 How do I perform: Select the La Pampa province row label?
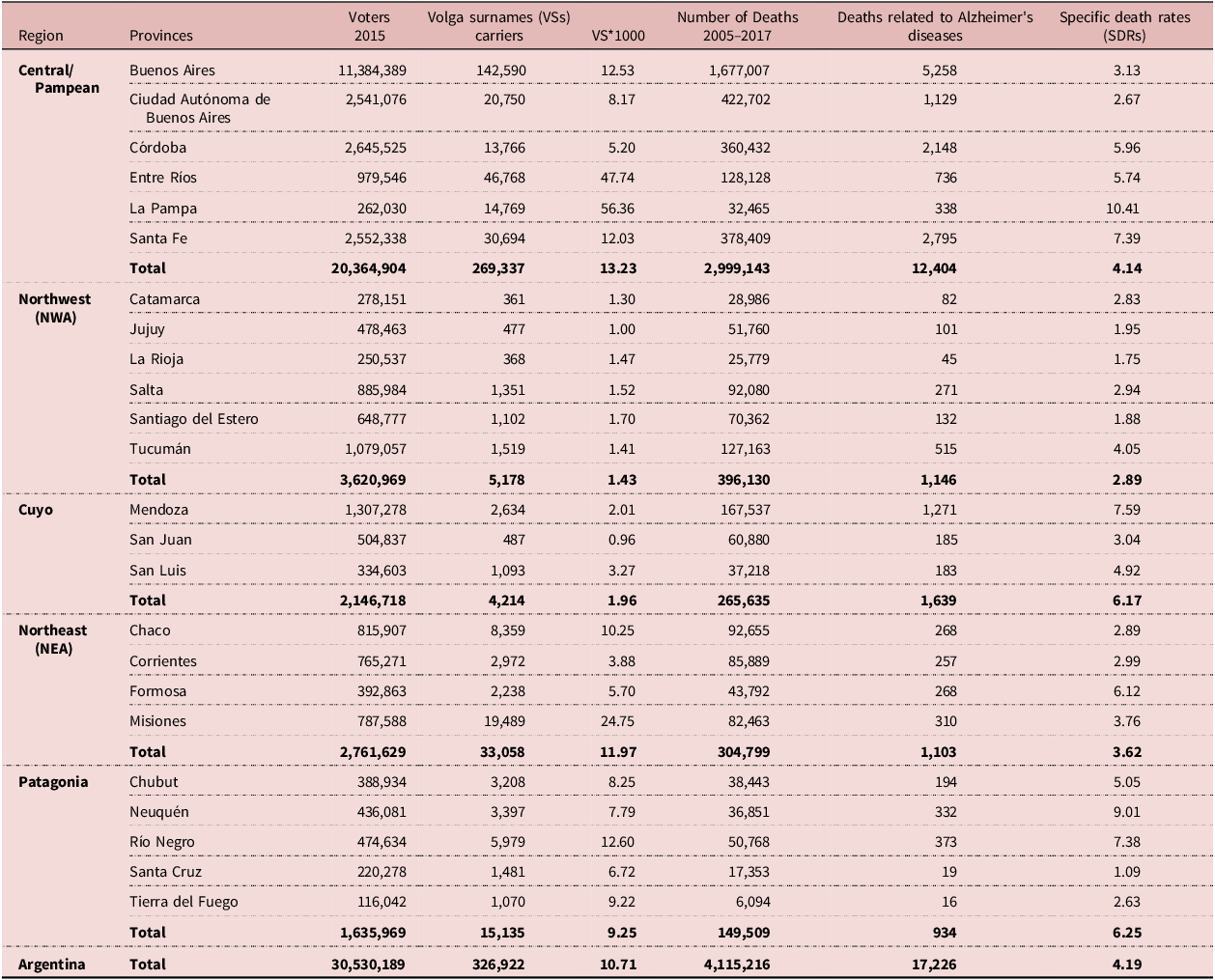pos(163,208)
